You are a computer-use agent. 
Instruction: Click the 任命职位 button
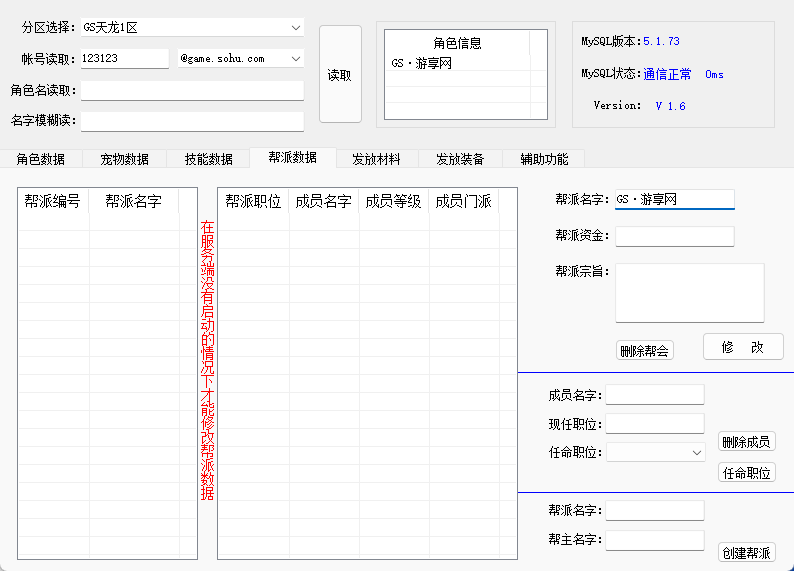point(747,473)
